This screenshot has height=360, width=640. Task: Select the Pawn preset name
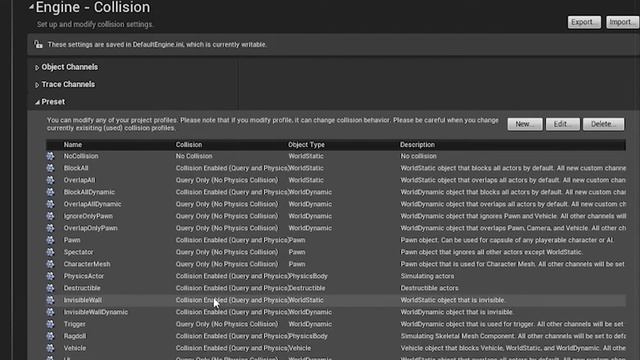tap(72, 240)
